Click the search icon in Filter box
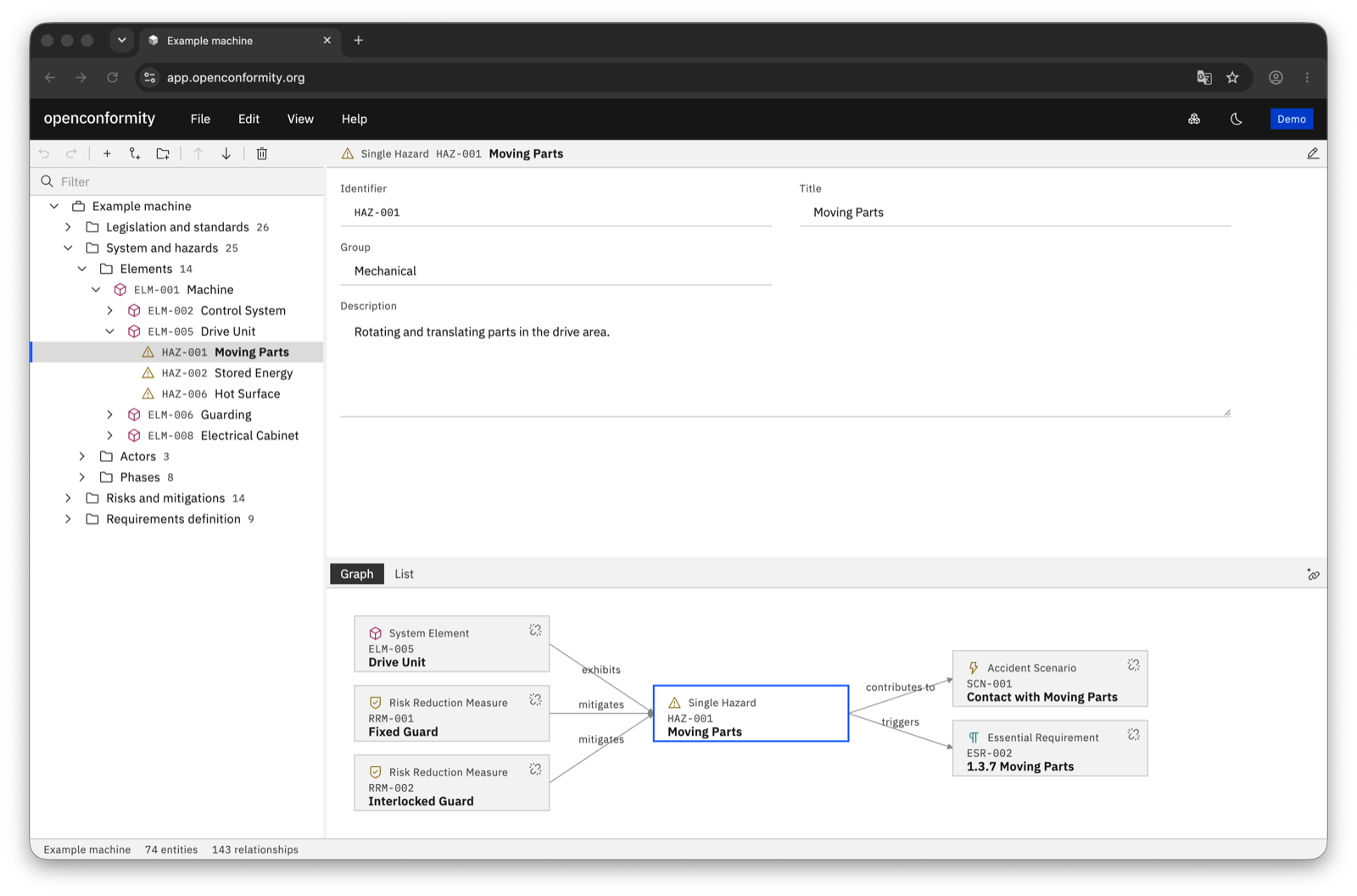1357x896 pixels. click(x=47, y=181)
